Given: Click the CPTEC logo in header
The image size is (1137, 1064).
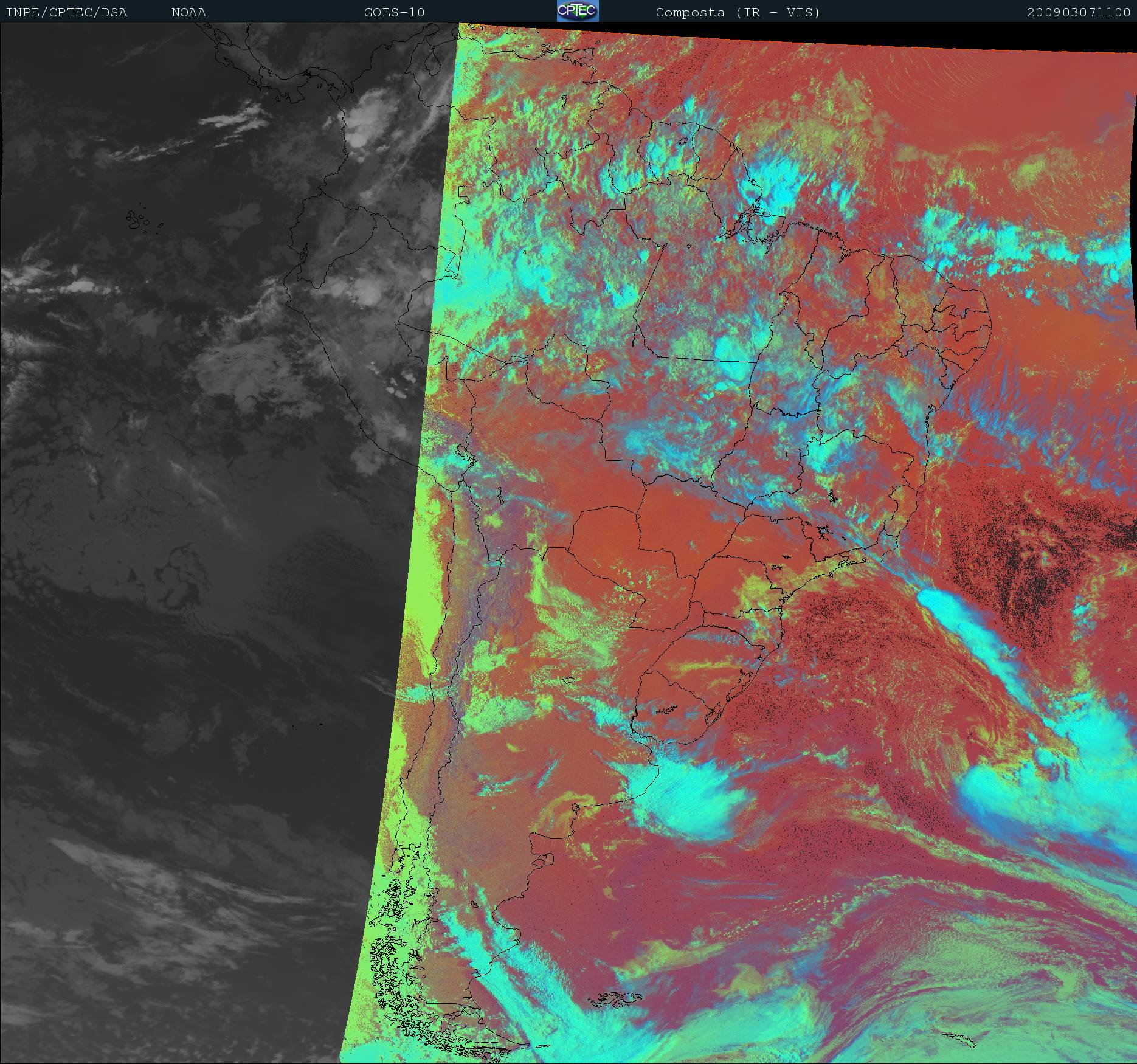Looking at the screenshot, I should [578, 11].
